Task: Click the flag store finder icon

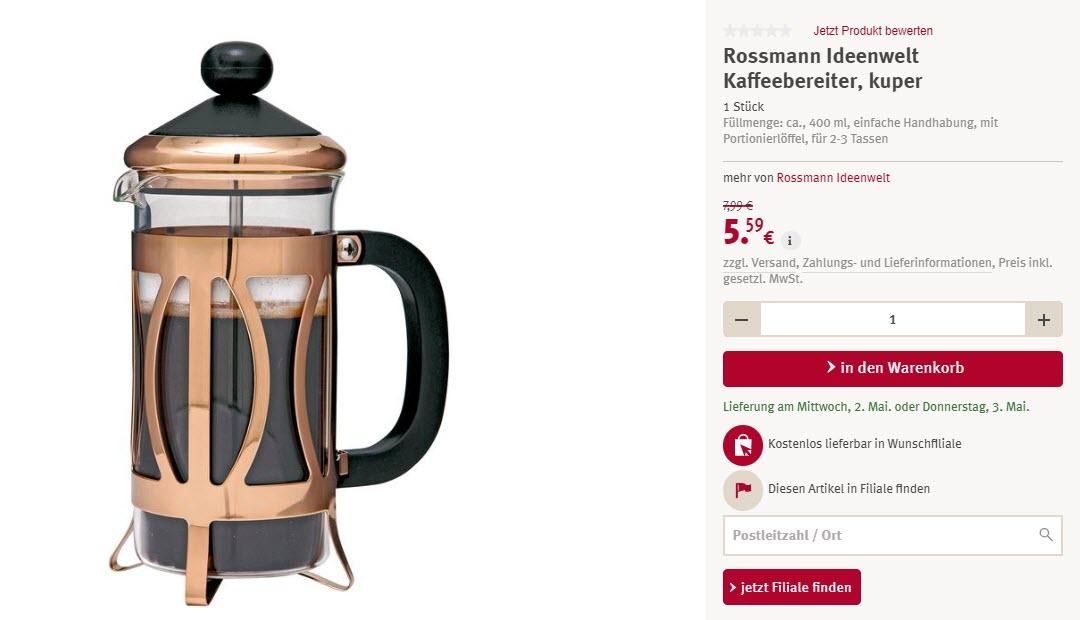Action: (742, 490)
